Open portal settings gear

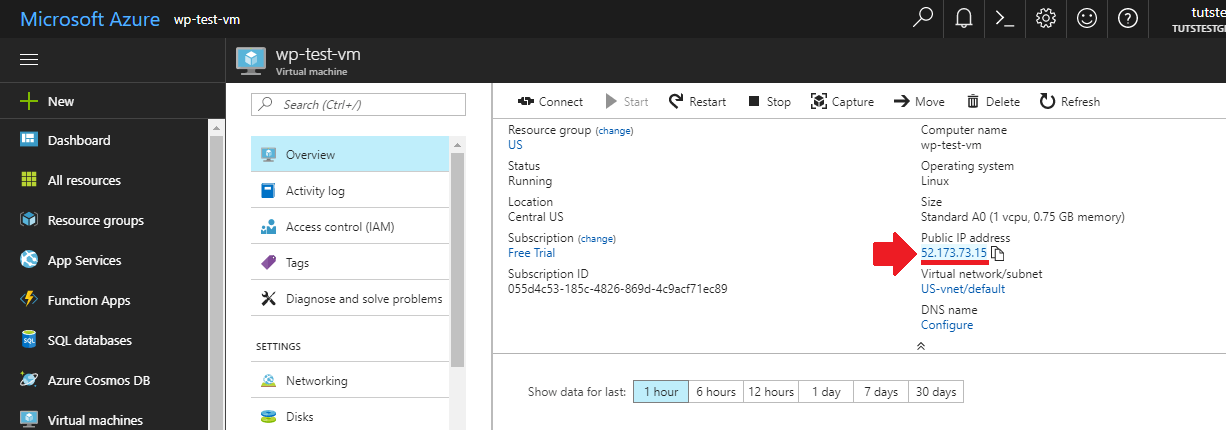pyautogui.click(x=1046, y=18)
